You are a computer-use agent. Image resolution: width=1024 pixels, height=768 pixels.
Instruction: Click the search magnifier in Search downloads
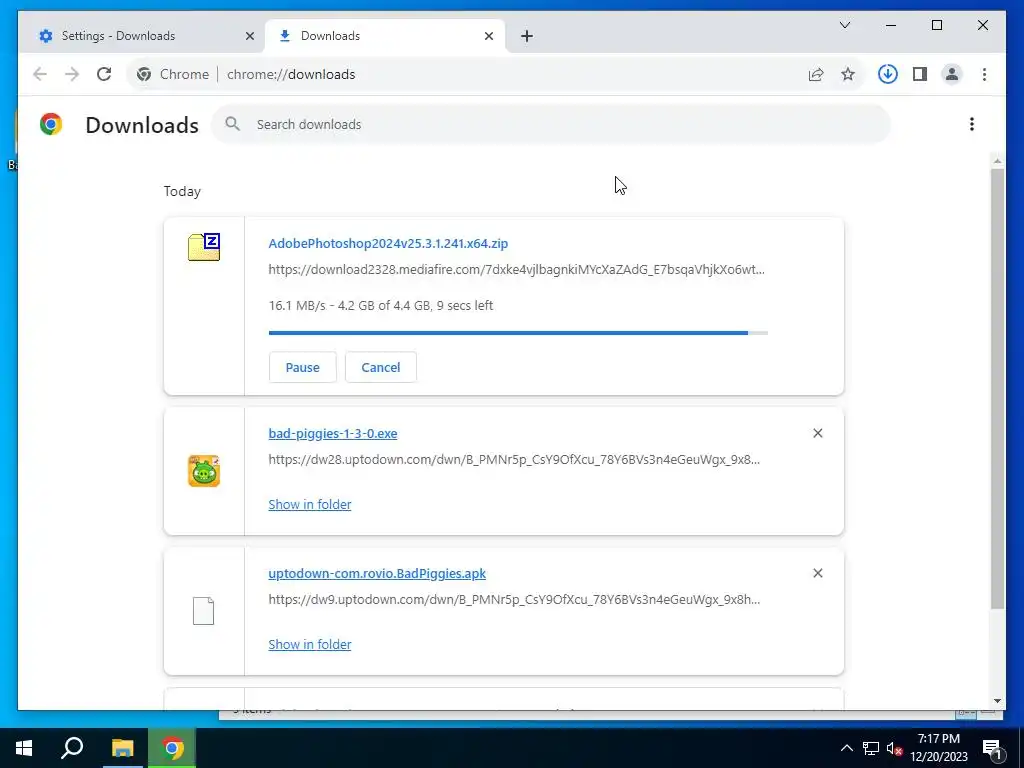(x=232, y=124)
